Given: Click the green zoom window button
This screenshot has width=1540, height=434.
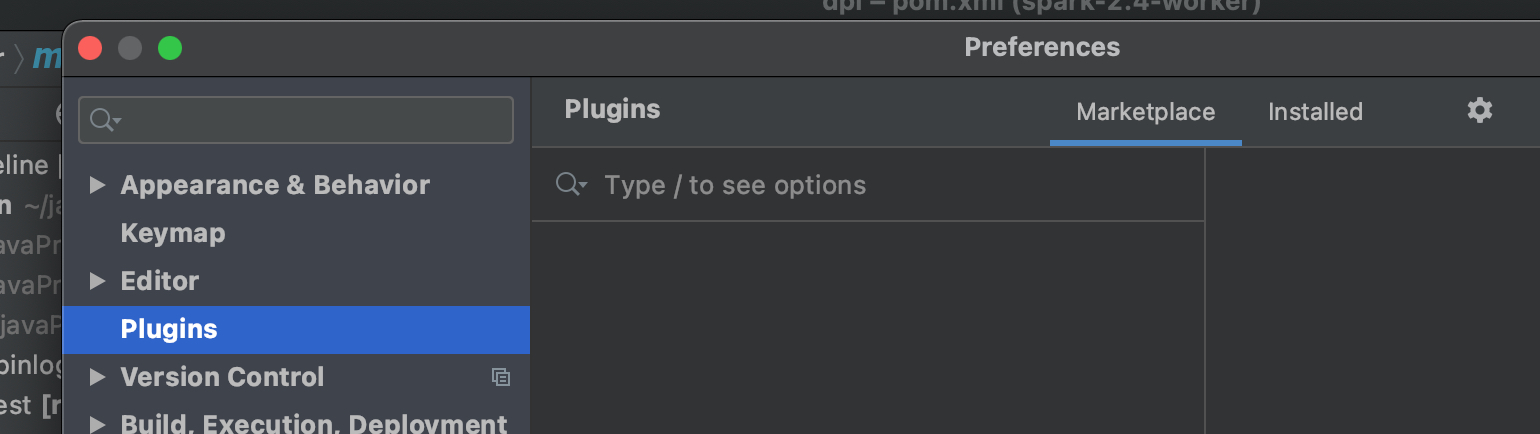Looking at the screenshot, I should tap(170, 48).
